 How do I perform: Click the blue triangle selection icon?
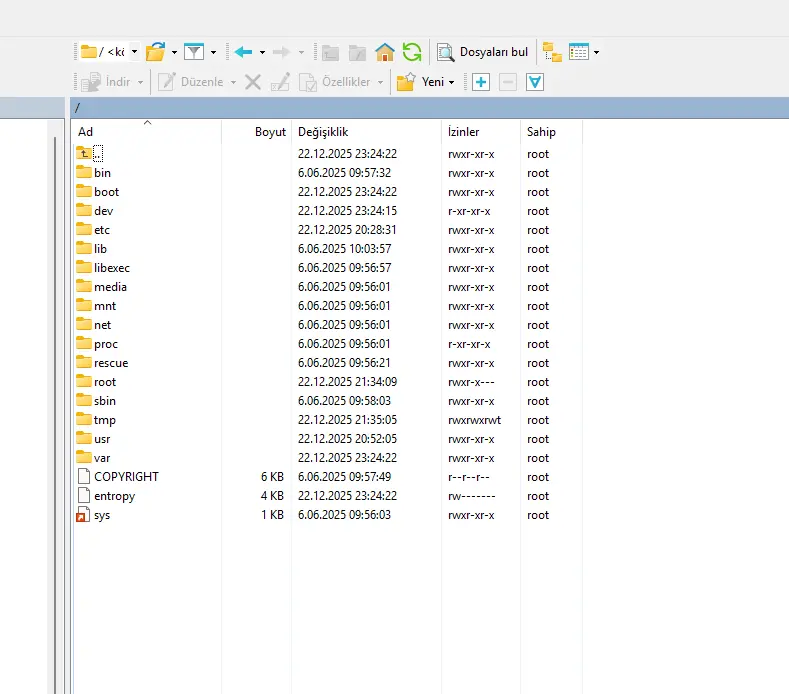535,82
